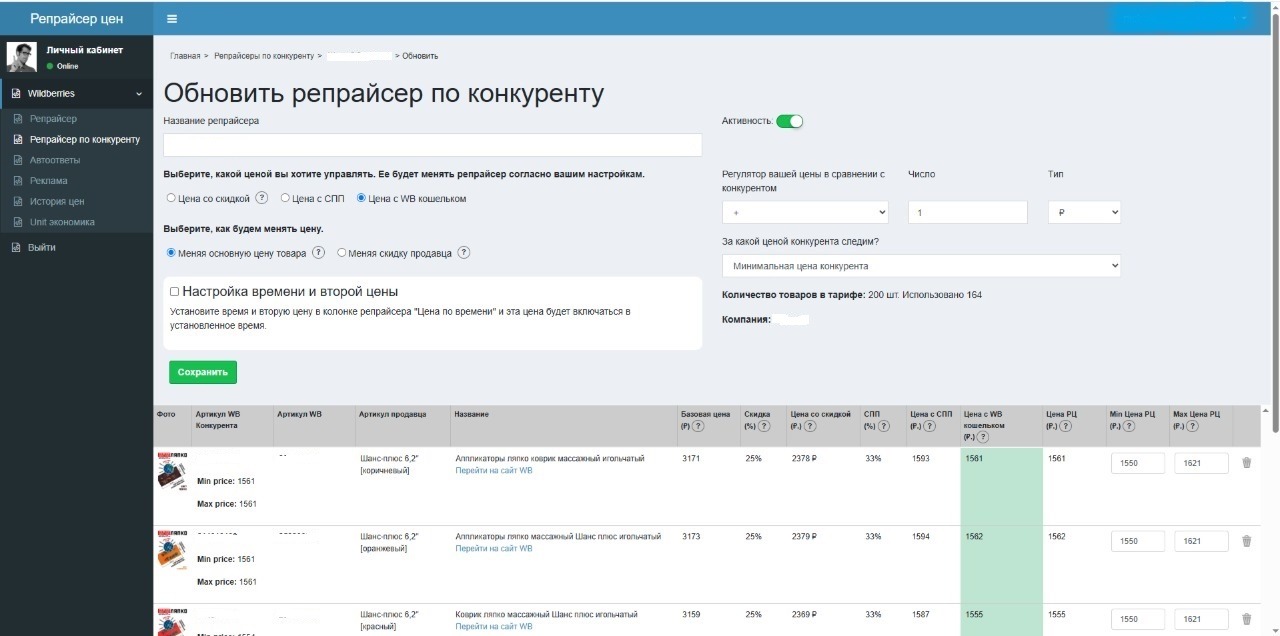Open Перейти на сайт WB for коричневый product
Viewport: 1280px width, 636px height.
pos(494,470)
